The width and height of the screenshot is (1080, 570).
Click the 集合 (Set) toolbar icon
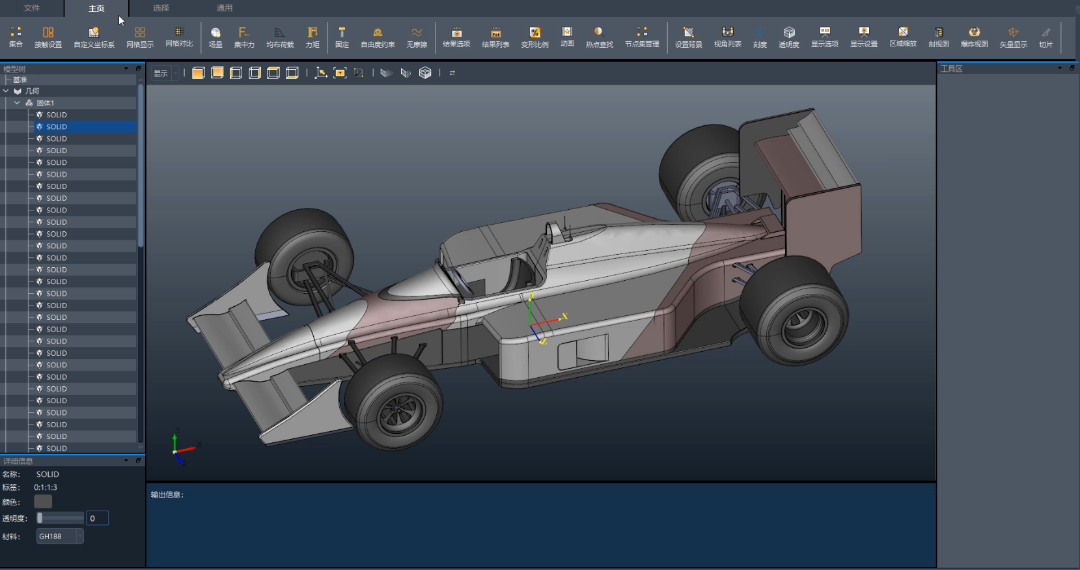click(x=15, y=37)
